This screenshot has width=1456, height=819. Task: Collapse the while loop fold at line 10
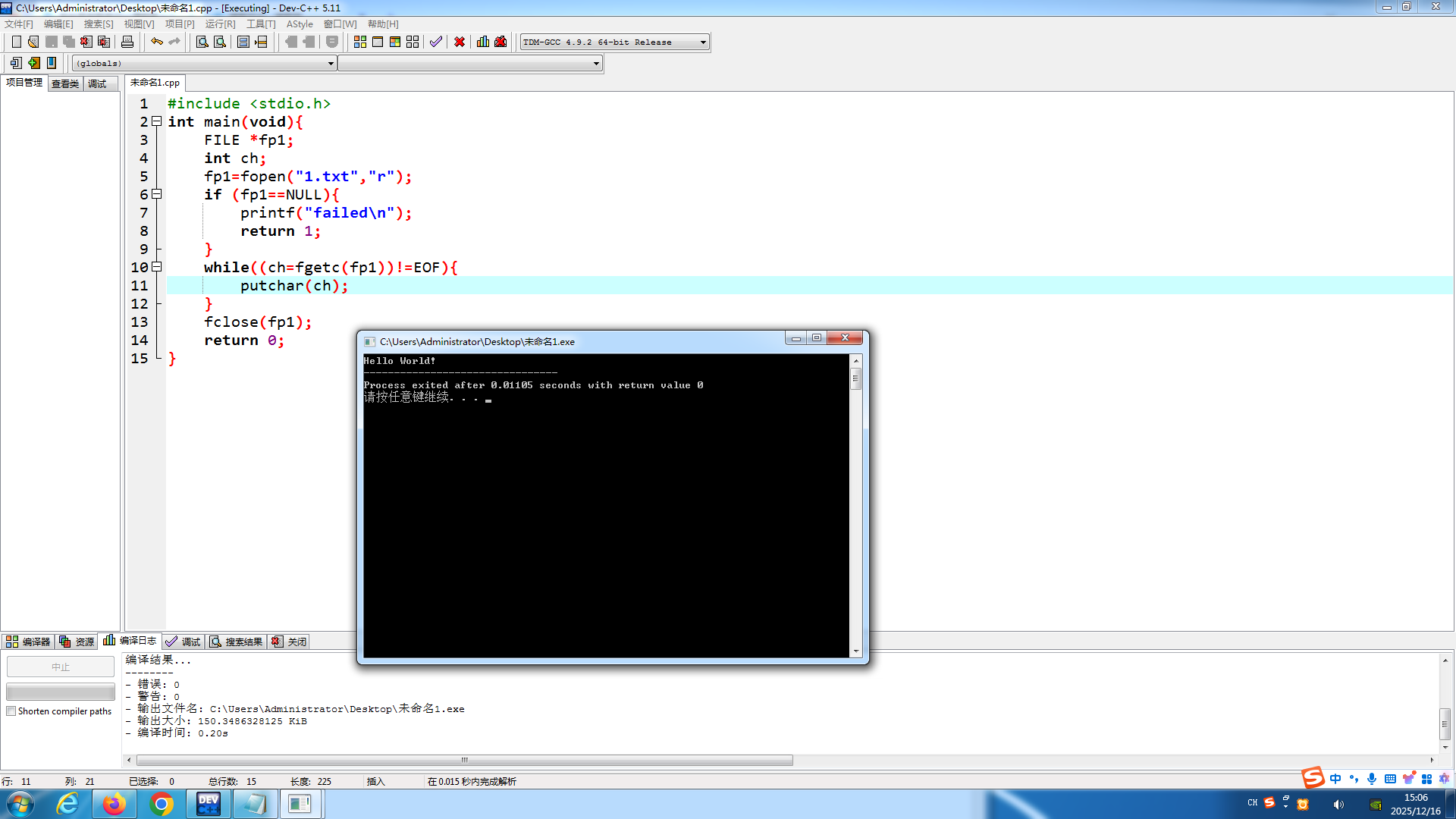pyautogui.click(x=156, y=267)
